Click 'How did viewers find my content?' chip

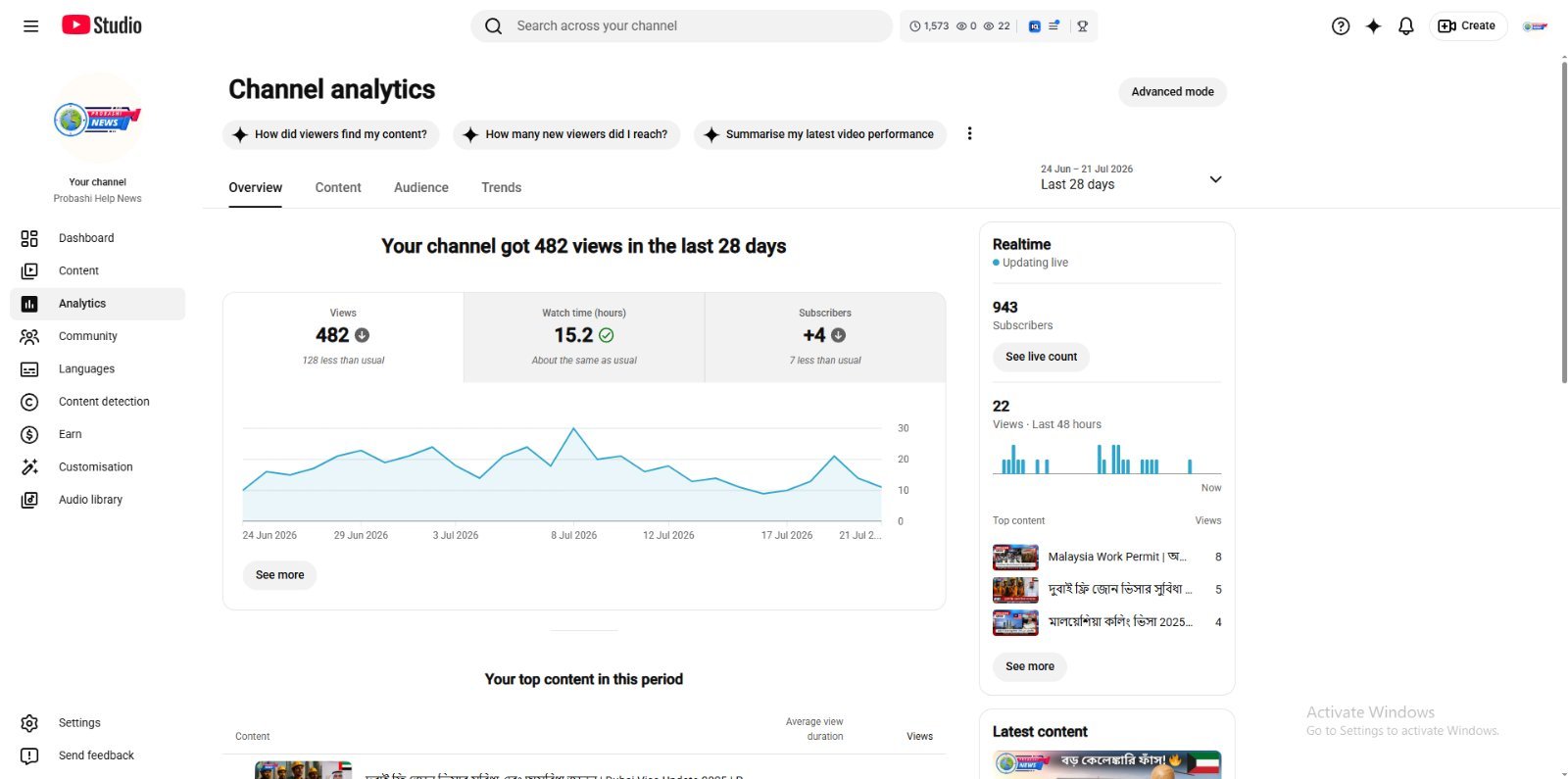[x=330, y=134]
